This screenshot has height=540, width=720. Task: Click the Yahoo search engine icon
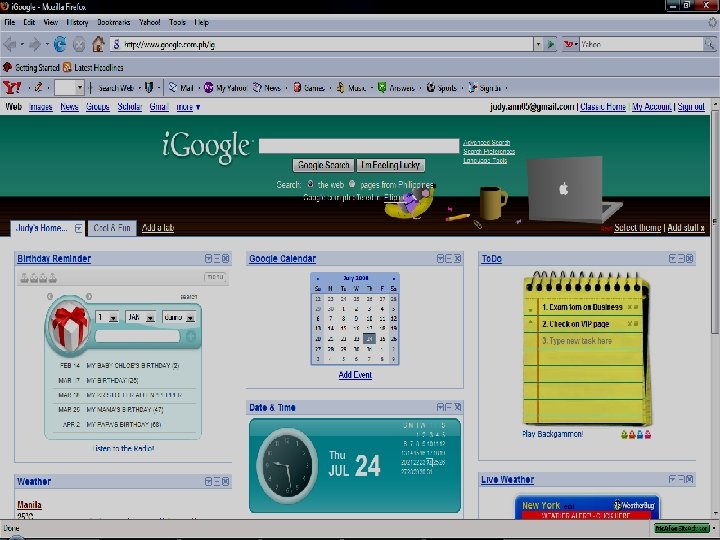click(568, 45)
